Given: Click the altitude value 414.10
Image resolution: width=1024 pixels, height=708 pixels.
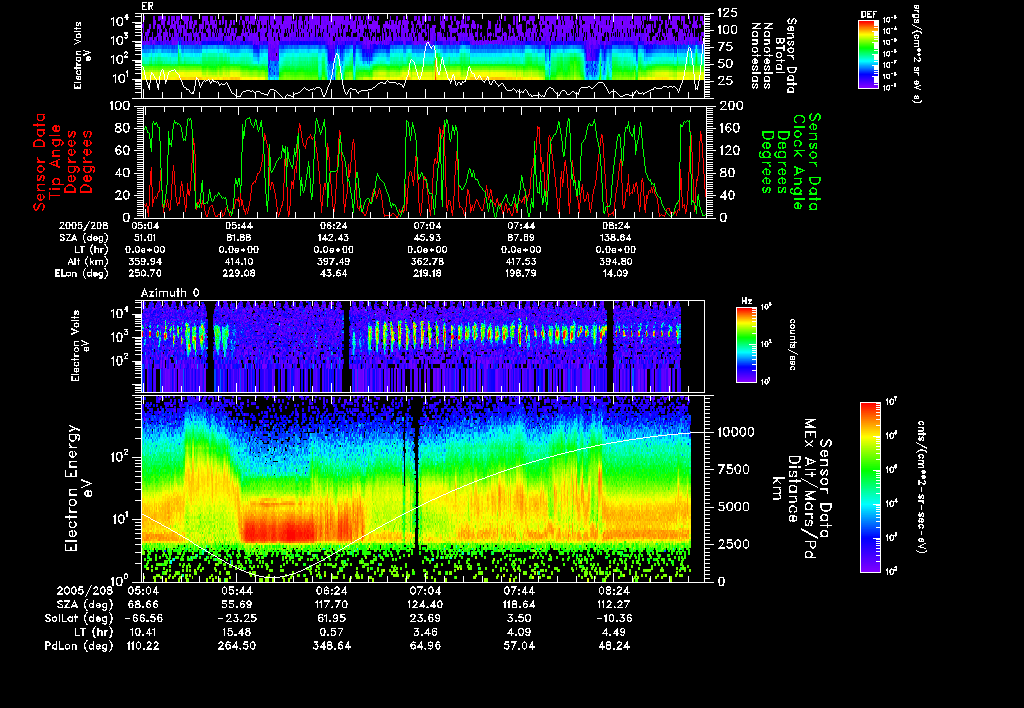Looking at the screenshot, I should point(238,261).
